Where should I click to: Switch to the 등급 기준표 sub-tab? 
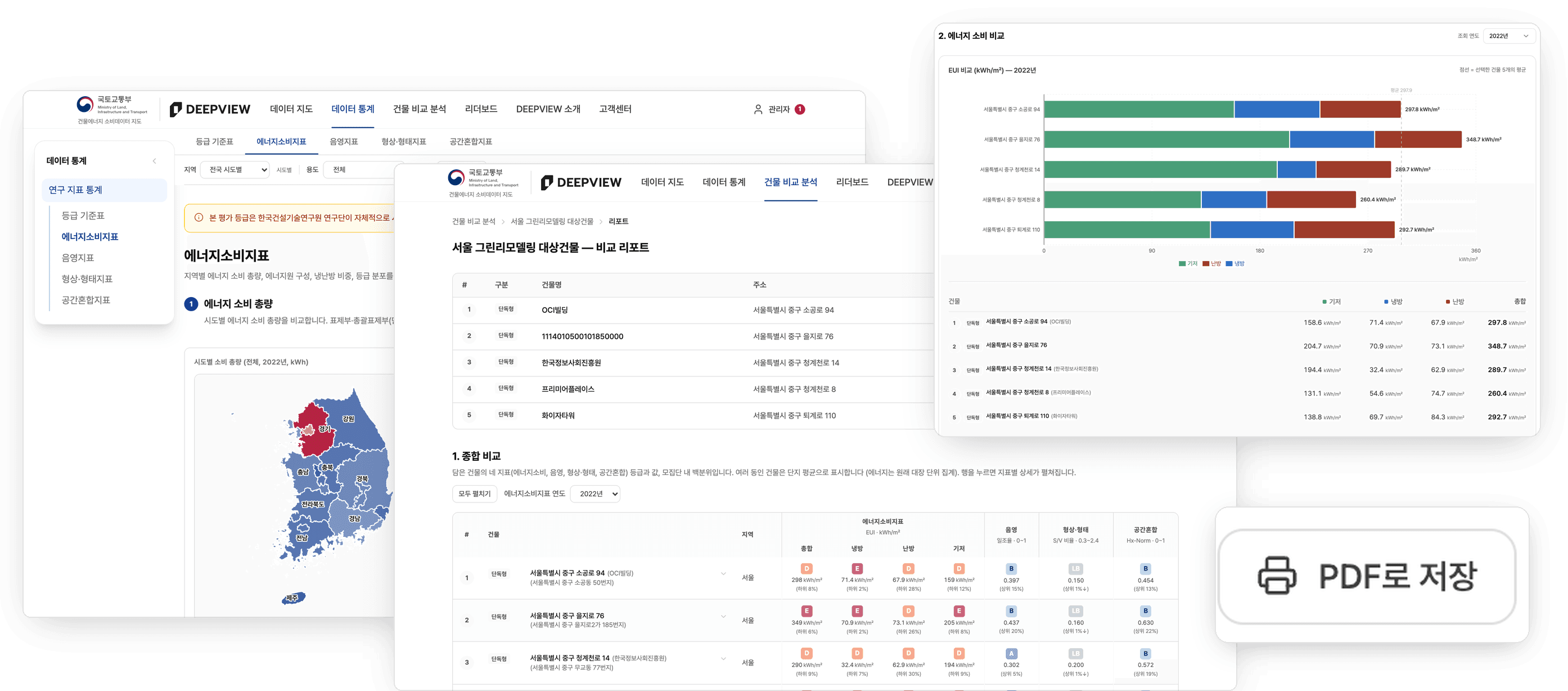point(214,142)
